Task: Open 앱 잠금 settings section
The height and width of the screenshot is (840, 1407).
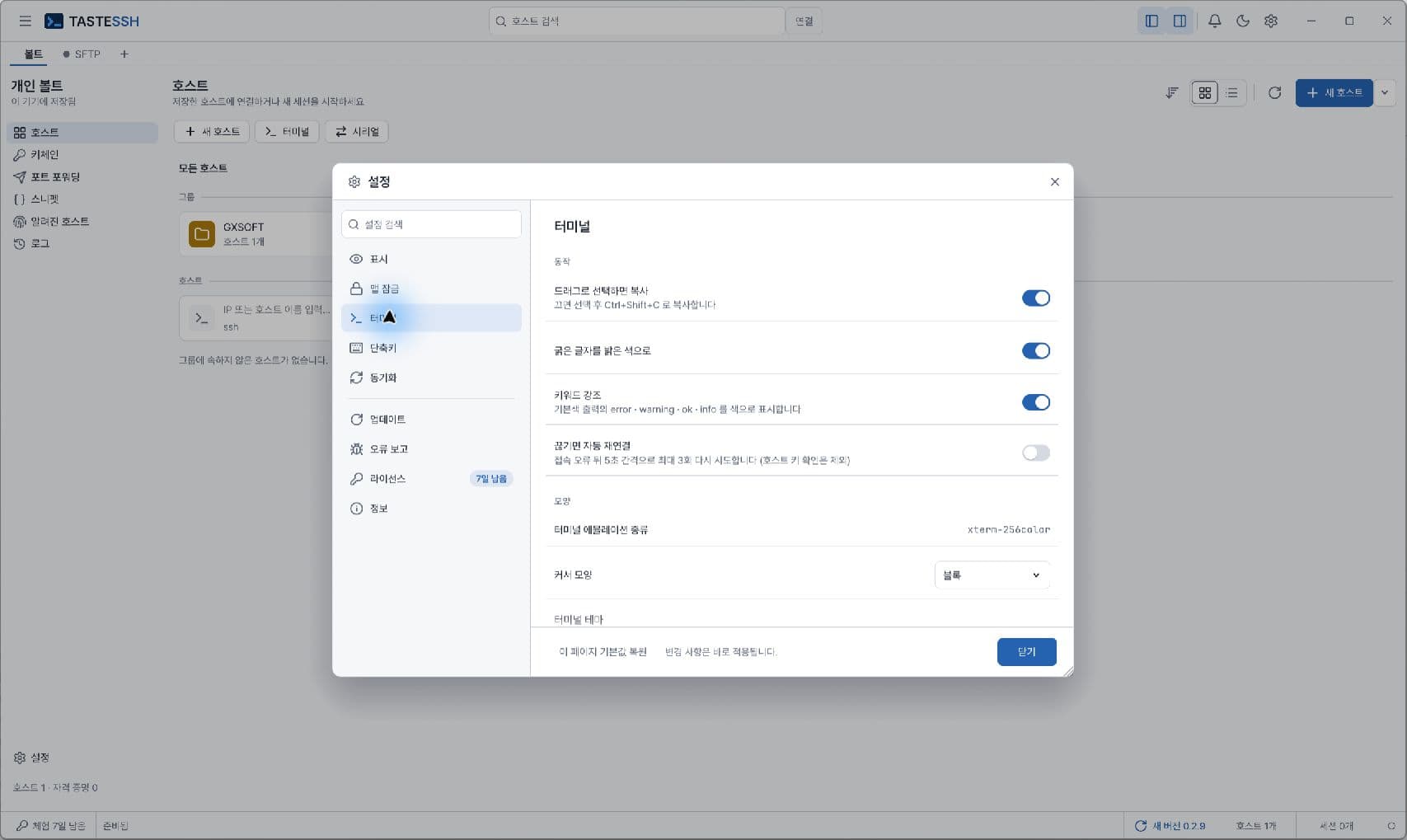Action: click(x=431, y=289)
